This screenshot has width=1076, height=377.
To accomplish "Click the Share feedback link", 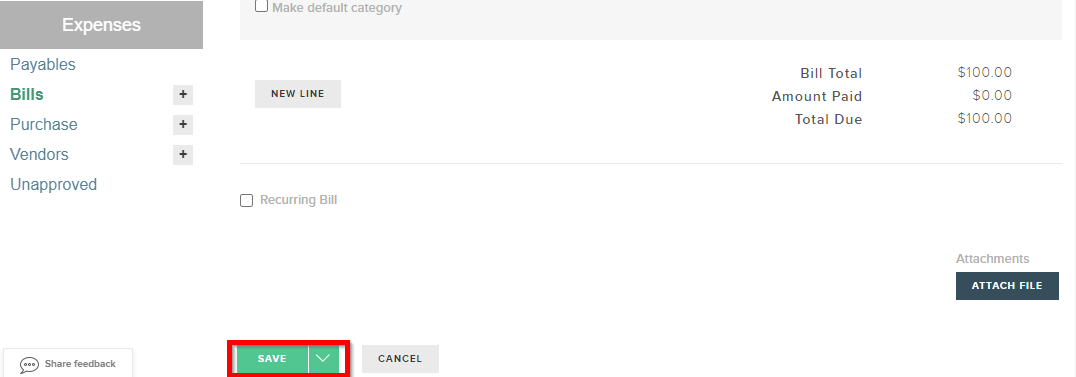I will (x=80, y=364).
